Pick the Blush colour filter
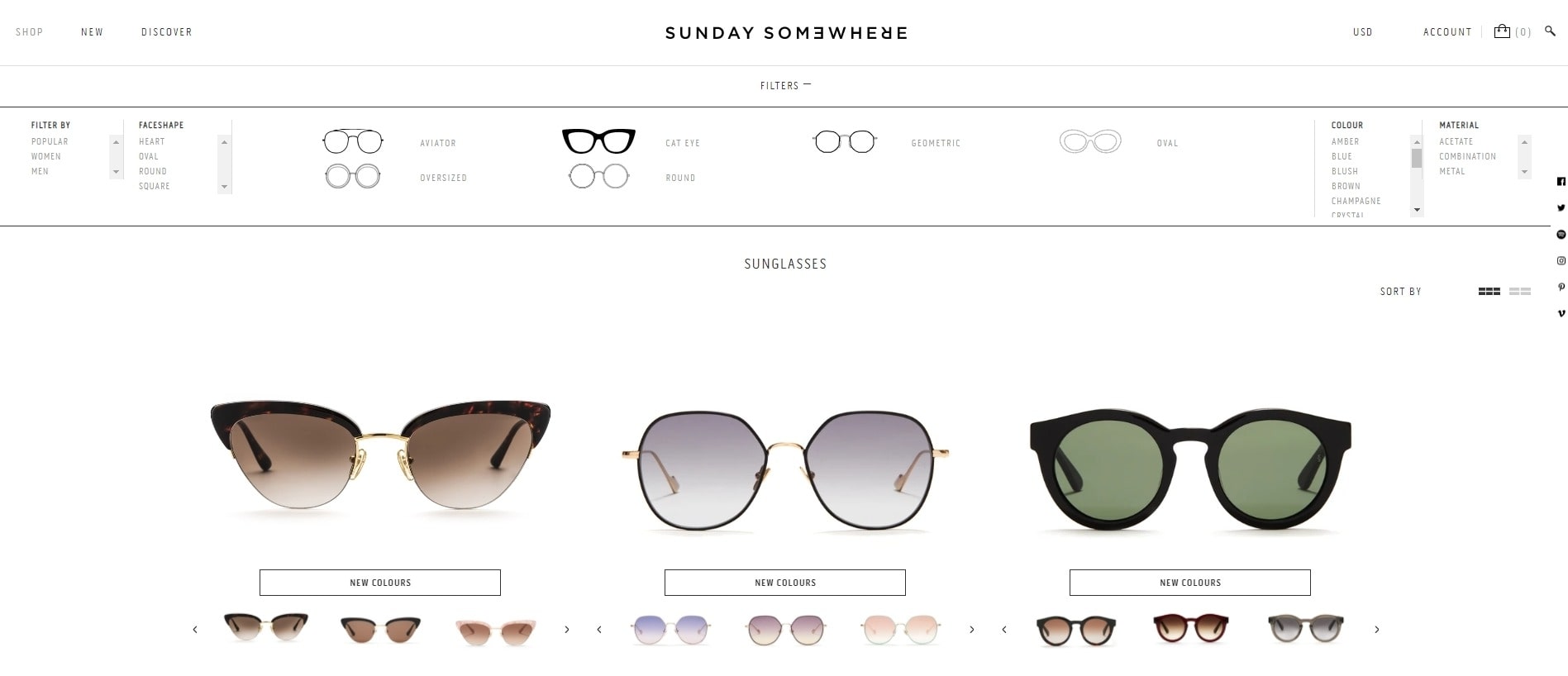1568x676 pixels. point(1344,171)
